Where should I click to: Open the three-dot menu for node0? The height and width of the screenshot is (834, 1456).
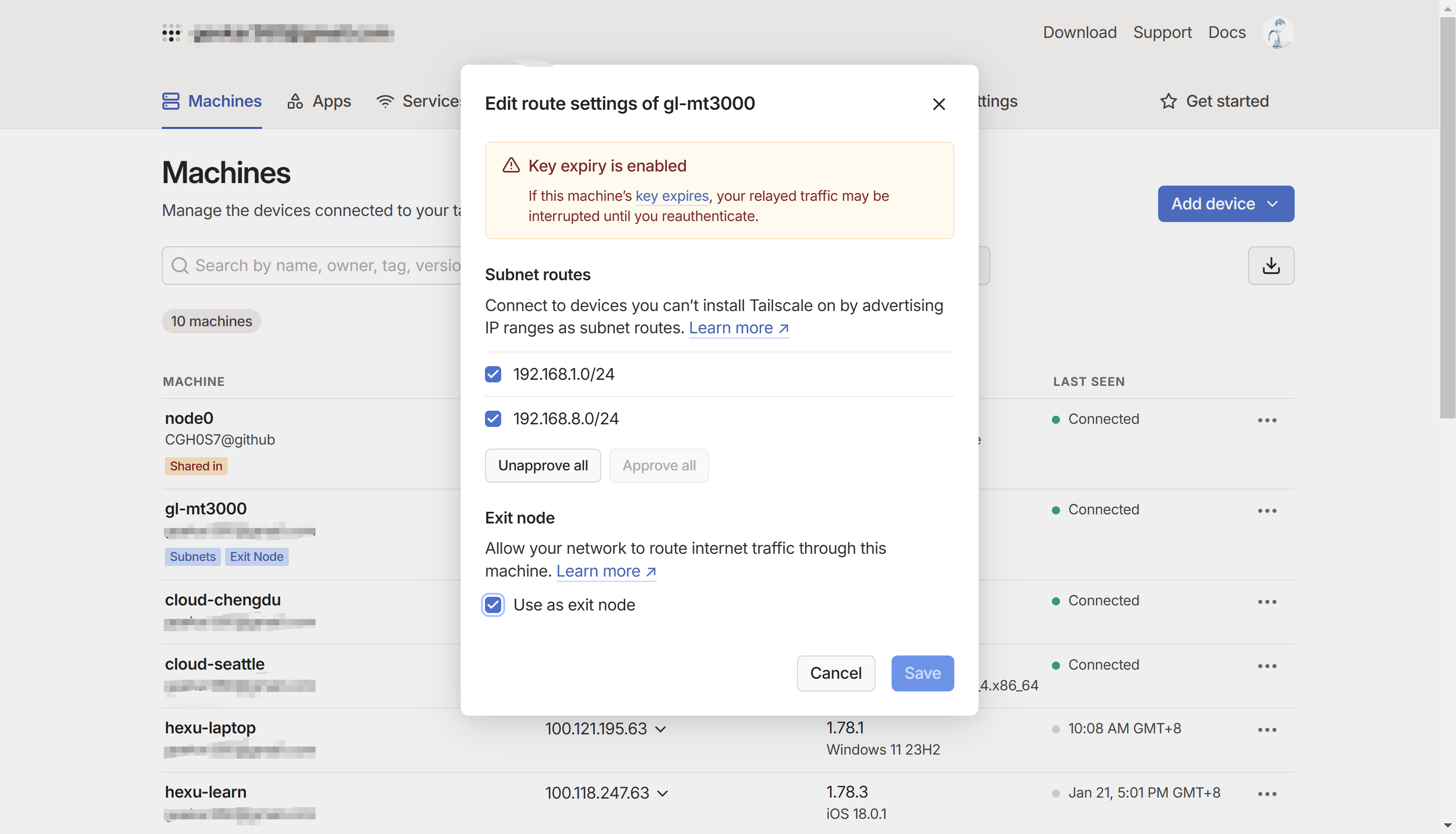coord(1266,420)
